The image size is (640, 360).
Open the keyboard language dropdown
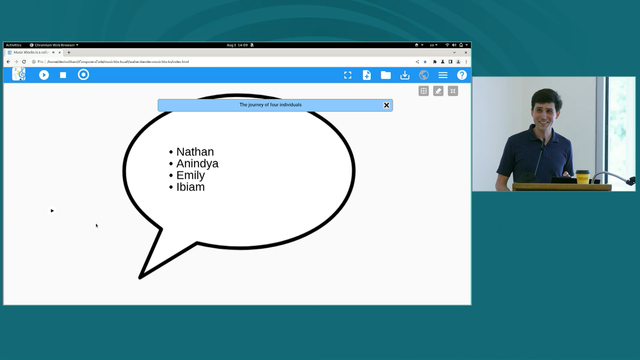pyautogui.click(x=433, y=45)
